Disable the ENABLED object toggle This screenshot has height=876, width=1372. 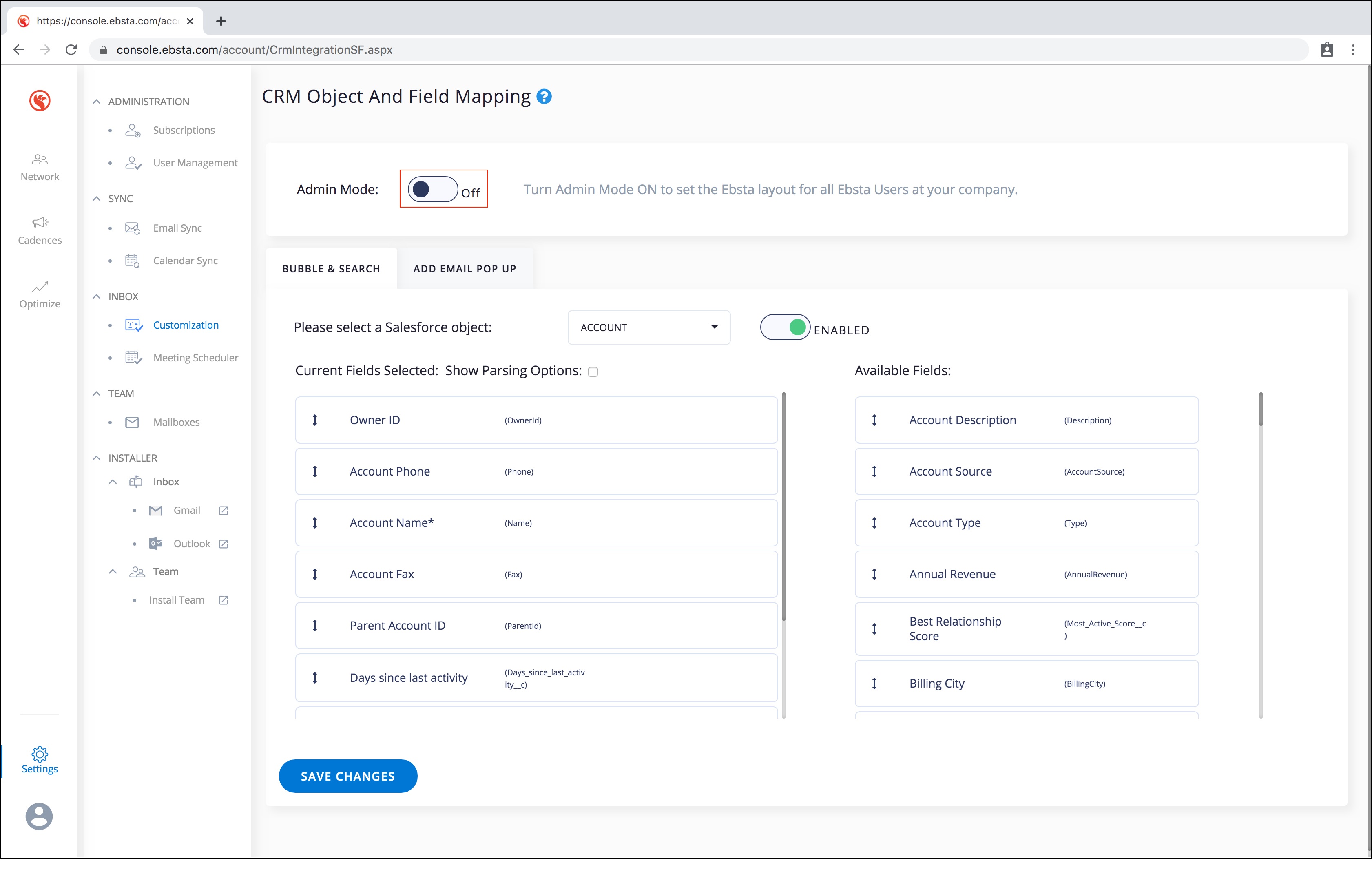[785, 327]
